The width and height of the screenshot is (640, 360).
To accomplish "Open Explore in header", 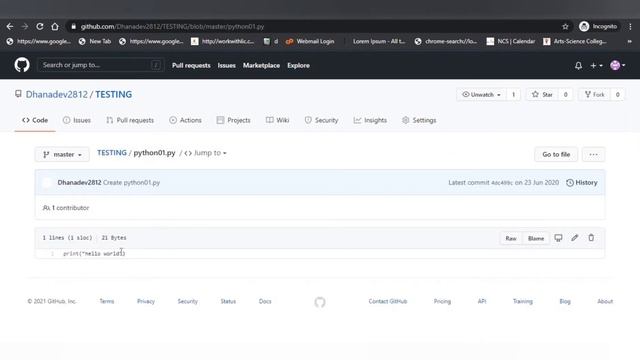I will [298, 65].
